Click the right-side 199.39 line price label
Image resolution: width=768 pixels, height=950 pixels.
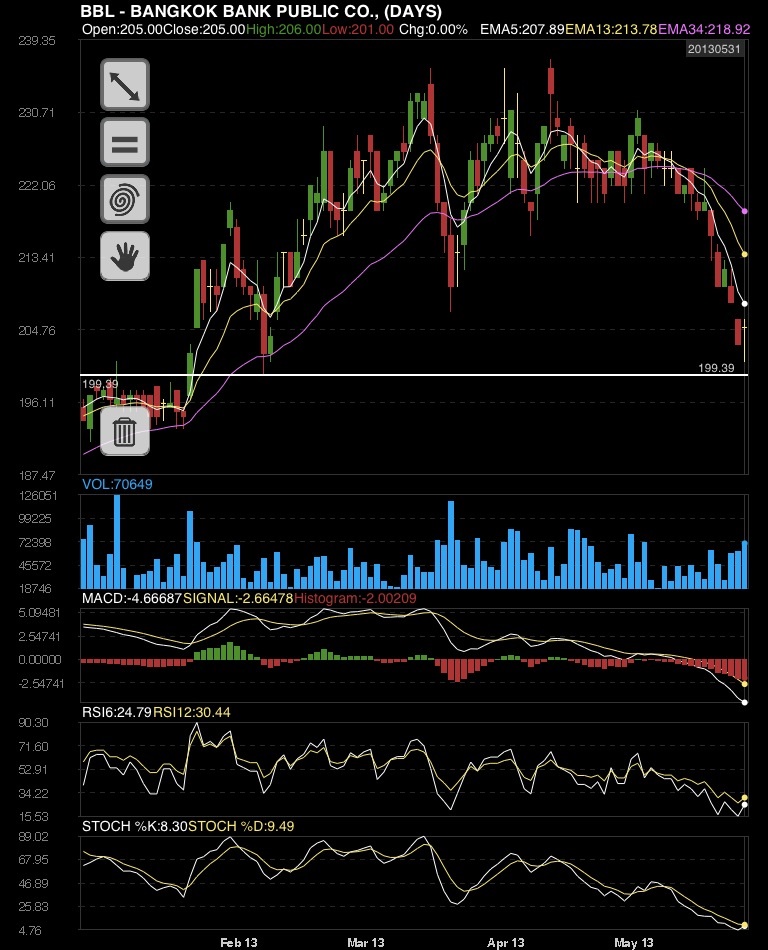[x=716, y=368]
